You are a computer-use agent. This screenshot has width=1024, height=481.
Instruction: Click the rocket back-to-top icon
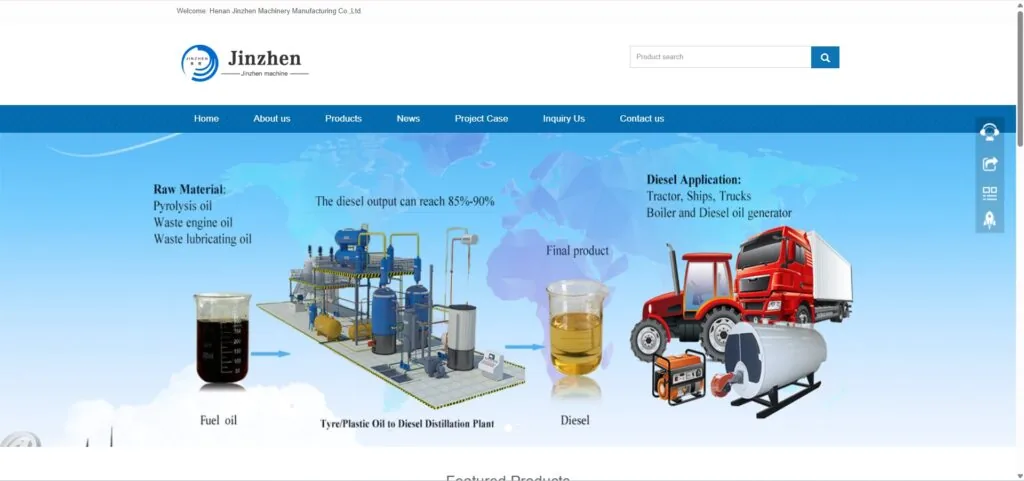[989, 220]
